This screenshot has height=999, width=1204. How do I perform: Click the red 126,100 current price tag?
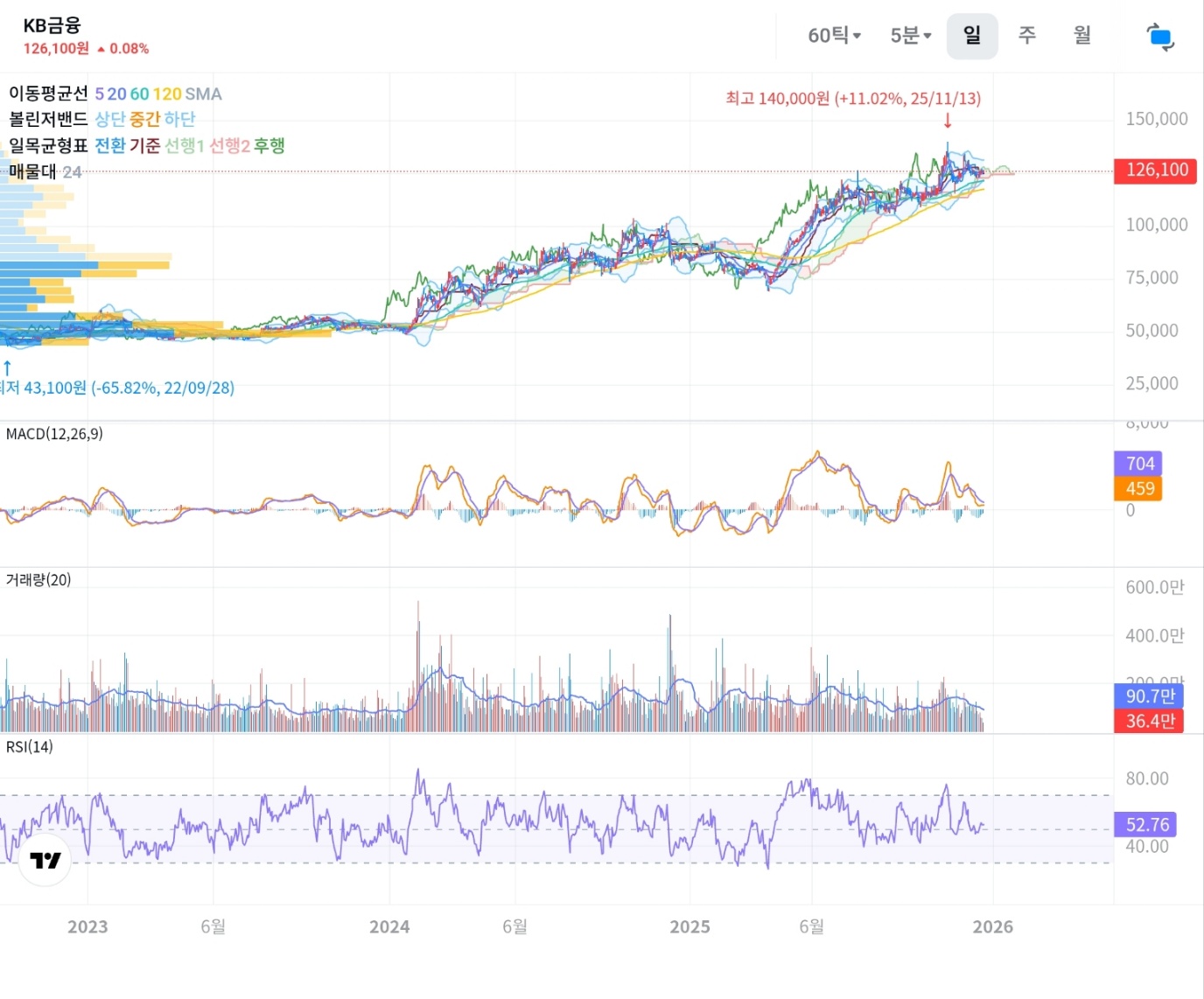pos(1155,171)
